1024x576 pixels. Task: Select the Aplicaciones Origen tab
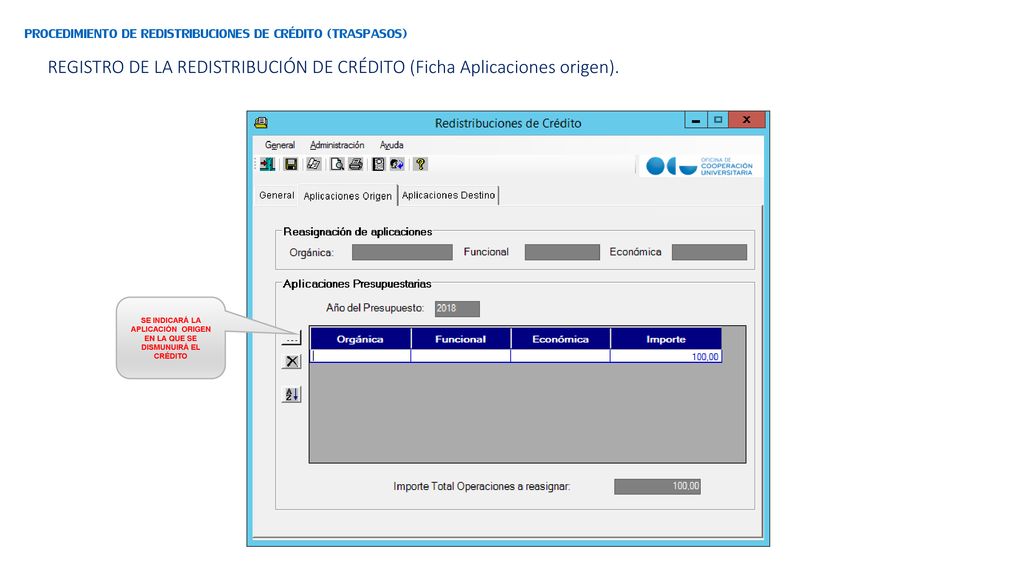pos(347,195)
